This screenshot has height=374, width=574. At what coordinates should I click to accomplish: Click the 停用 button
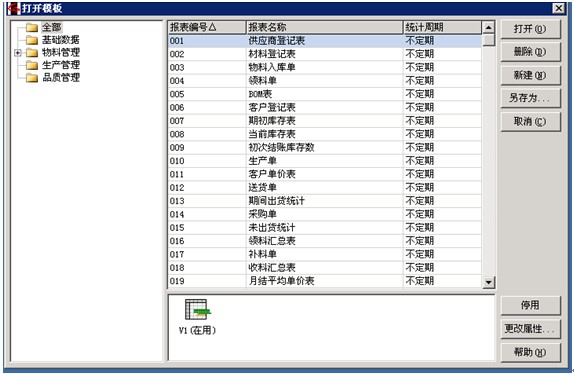point(530,305)
